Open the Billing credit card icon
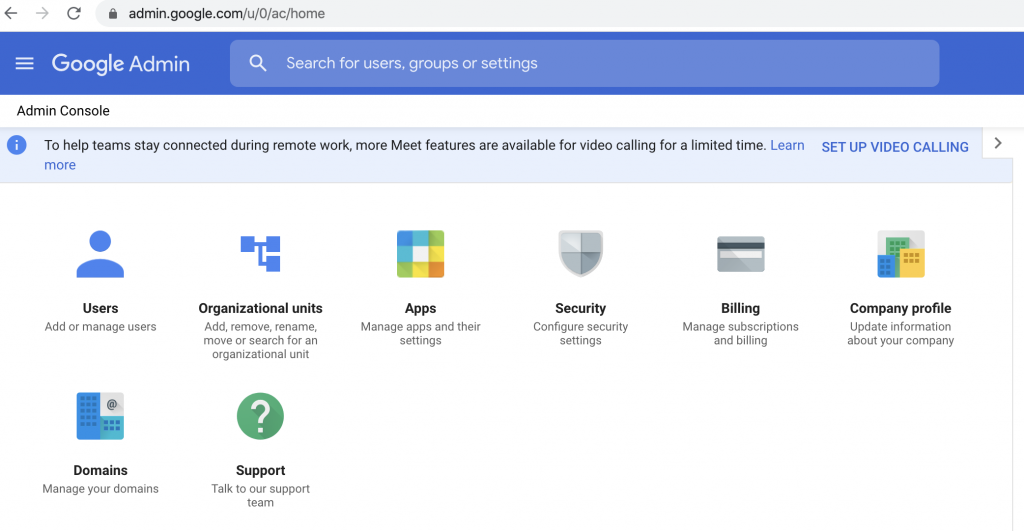The image size is (1024, 531). (741, 254)
